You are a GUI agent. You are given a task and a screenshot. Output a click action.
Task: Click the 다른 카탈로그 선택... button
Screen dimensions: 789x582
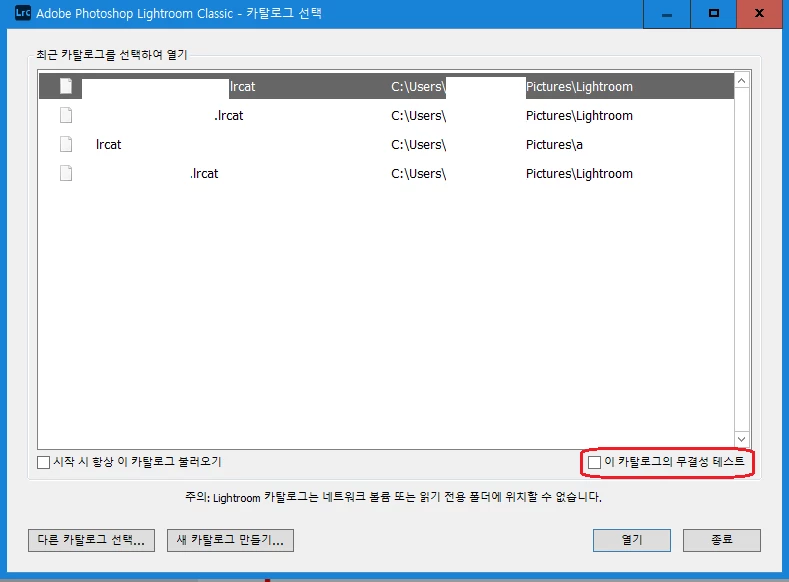click(x=91, y=540)
